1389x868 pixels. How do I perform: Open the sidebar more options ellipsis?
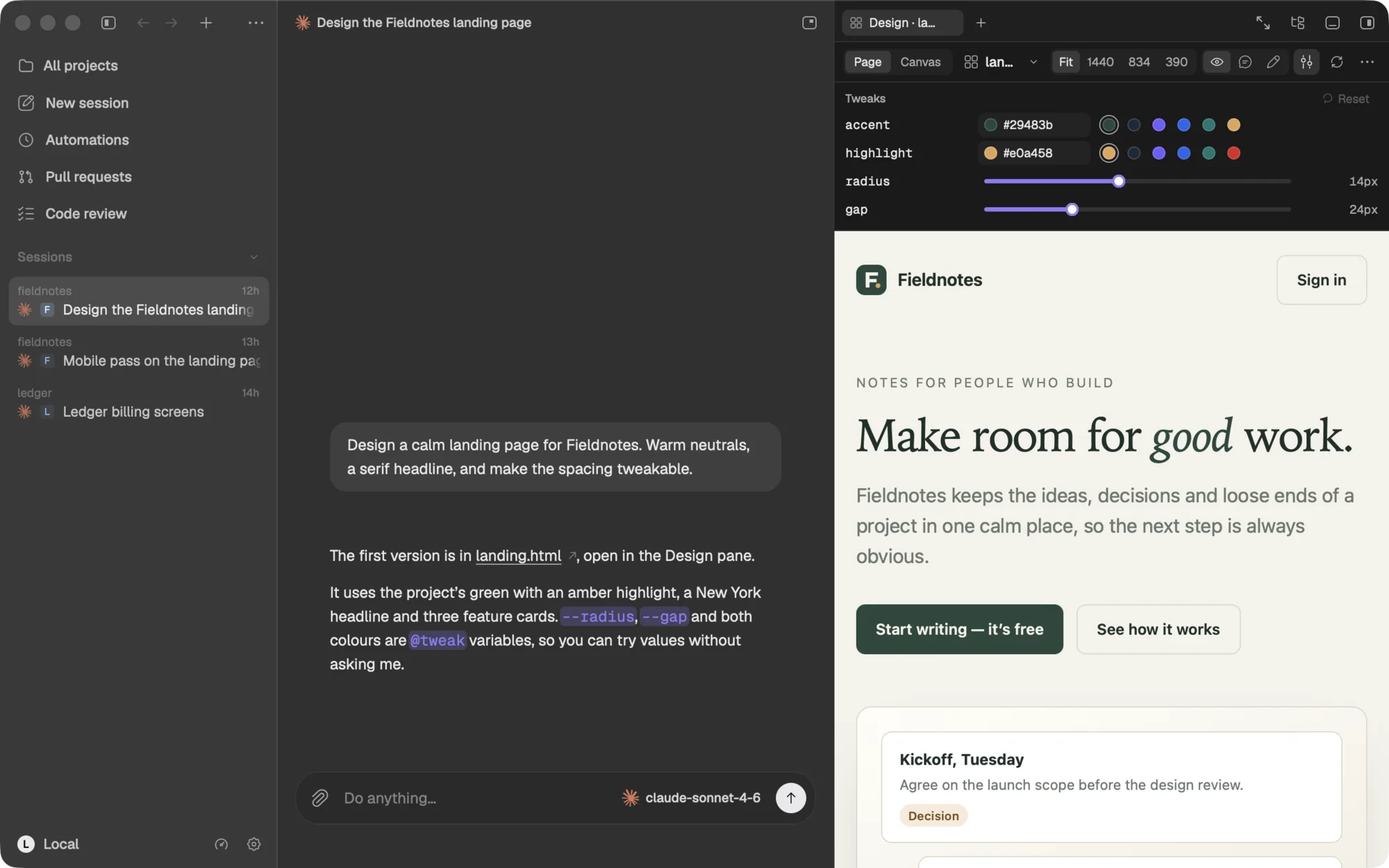(x=256, y=23)
